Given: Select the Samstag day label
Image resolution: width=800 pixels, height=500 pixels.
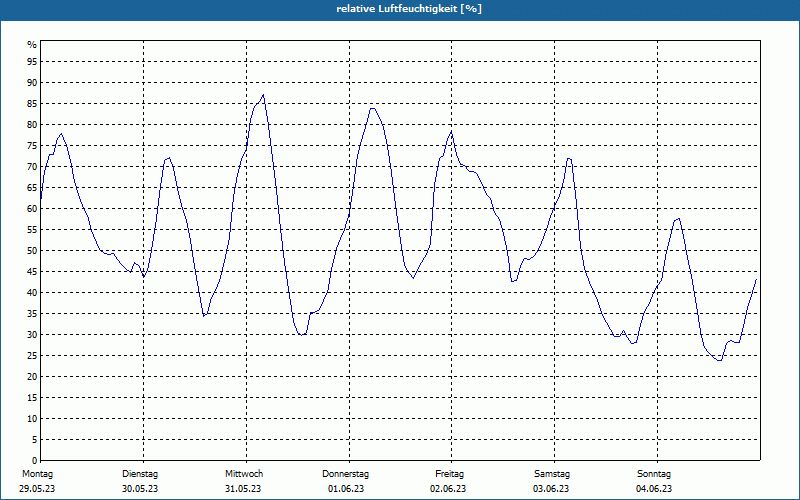Looking at the screenshot, I should coord(552,474).
